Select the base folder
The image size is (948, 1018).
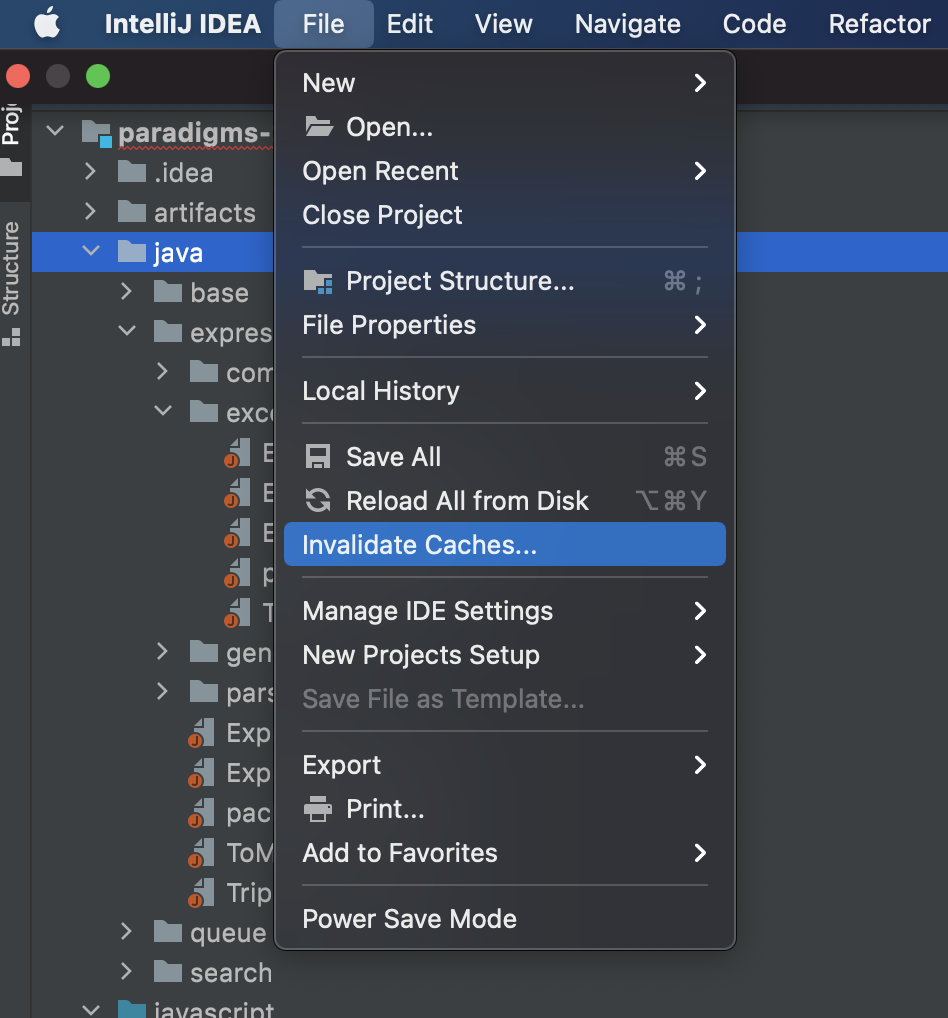[x=219, y=293]
